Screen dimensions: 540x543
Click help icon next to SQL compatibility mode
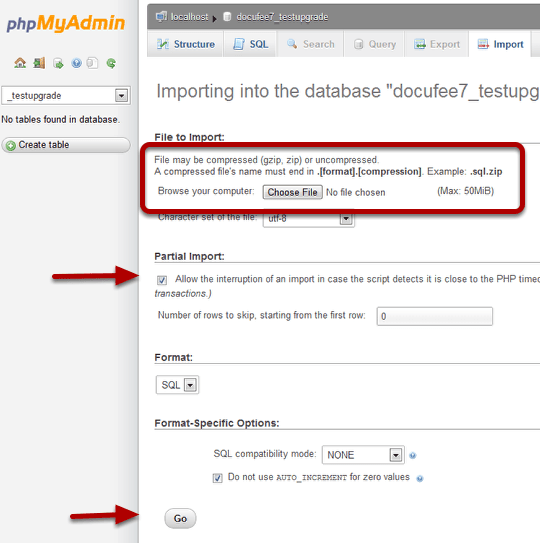coord(413,455)
